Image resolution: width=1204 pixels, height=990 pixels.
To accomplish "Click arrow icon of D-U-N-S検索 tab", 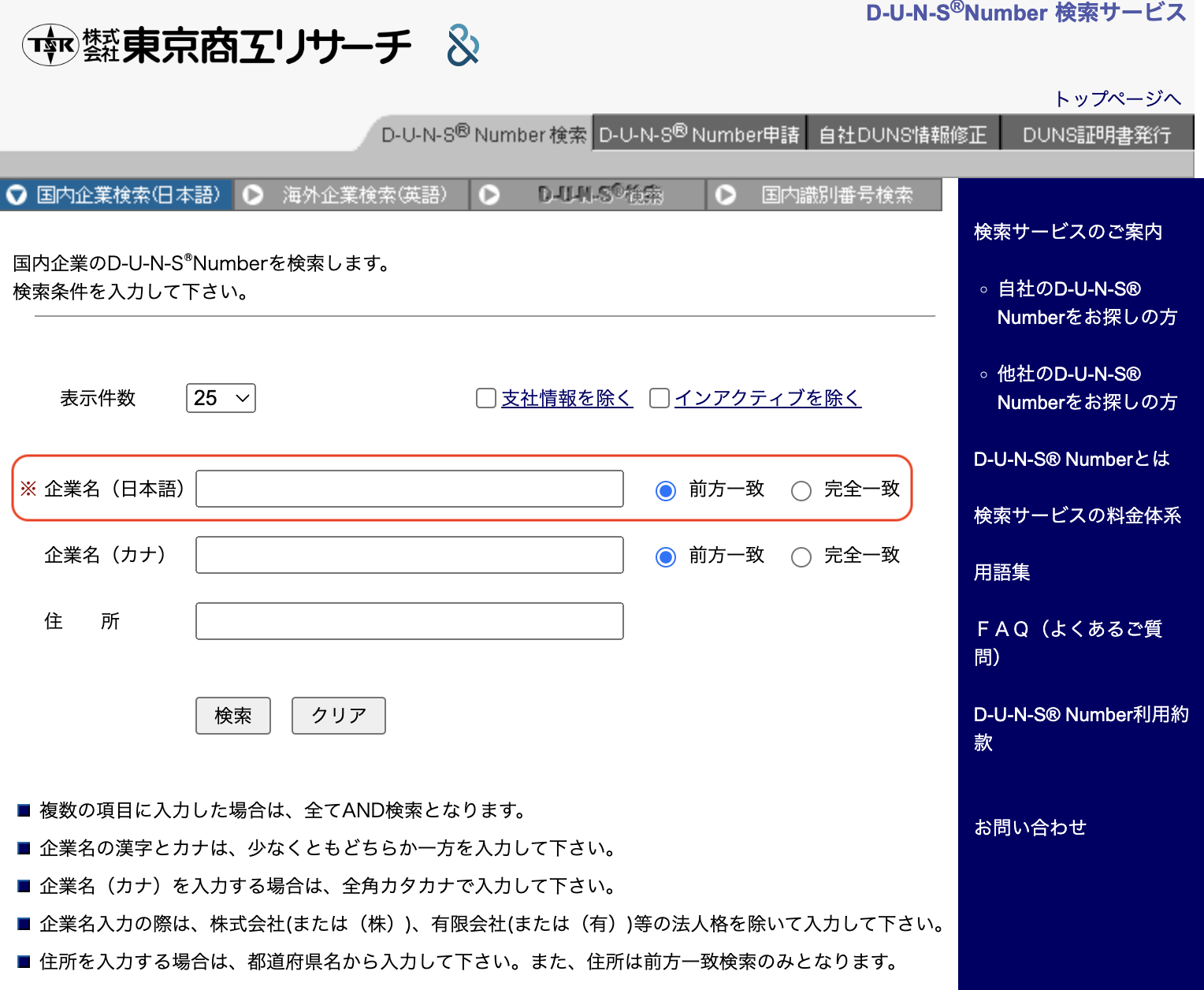I will (489, 195).
